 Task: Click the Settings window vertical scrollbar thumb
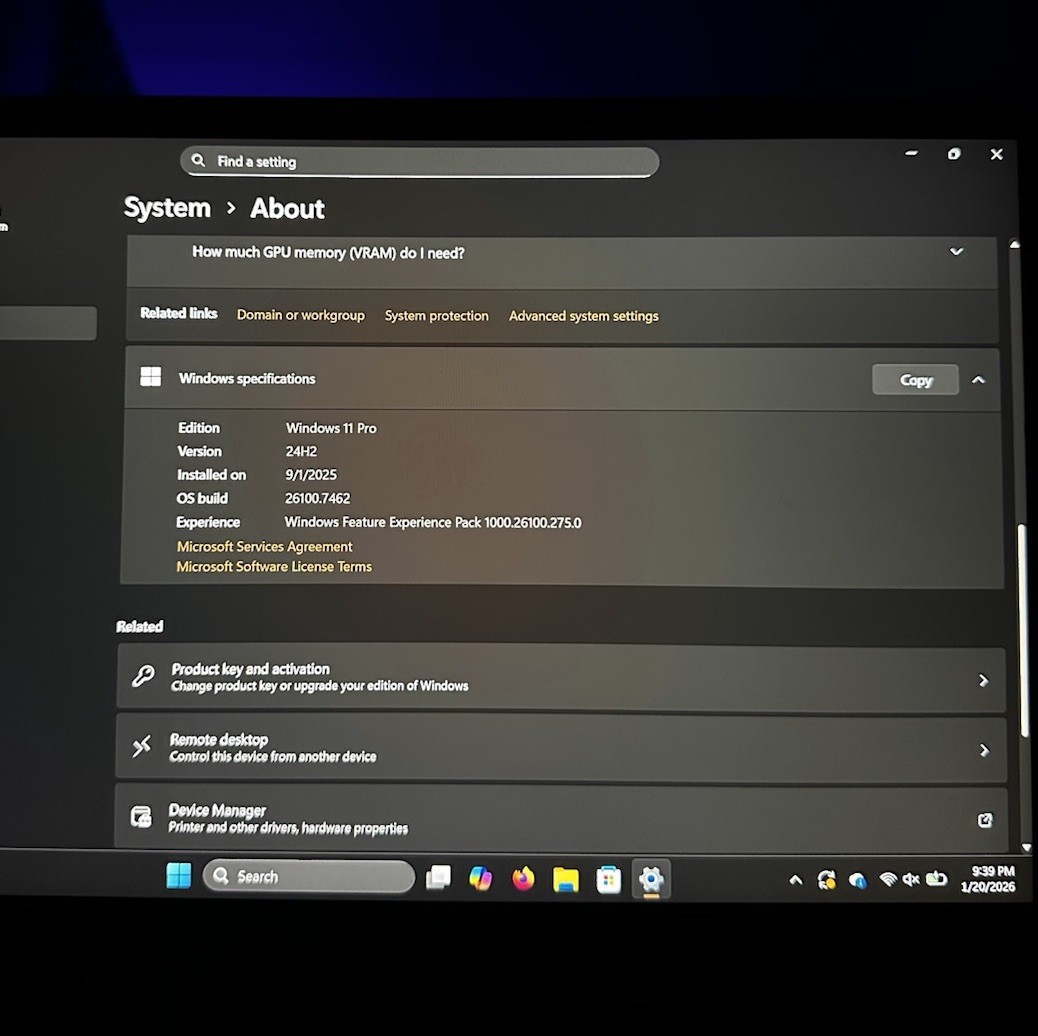[x=1023, y=630]
